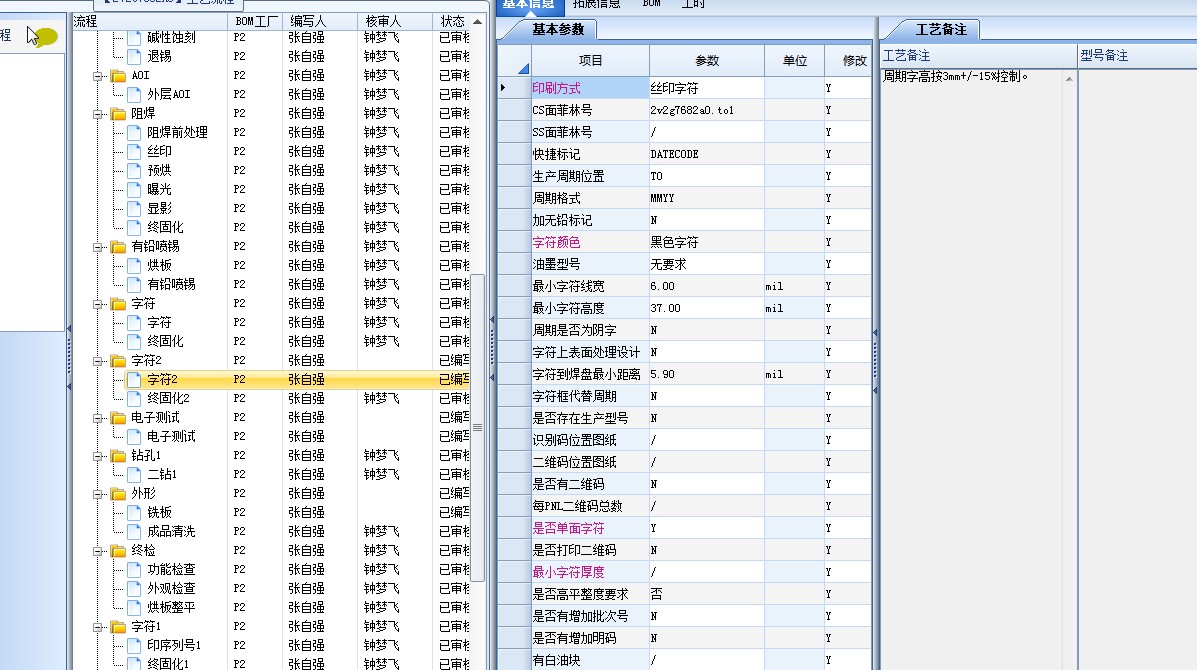Click the document icon next to 印序列号1

tap(134, 646)
